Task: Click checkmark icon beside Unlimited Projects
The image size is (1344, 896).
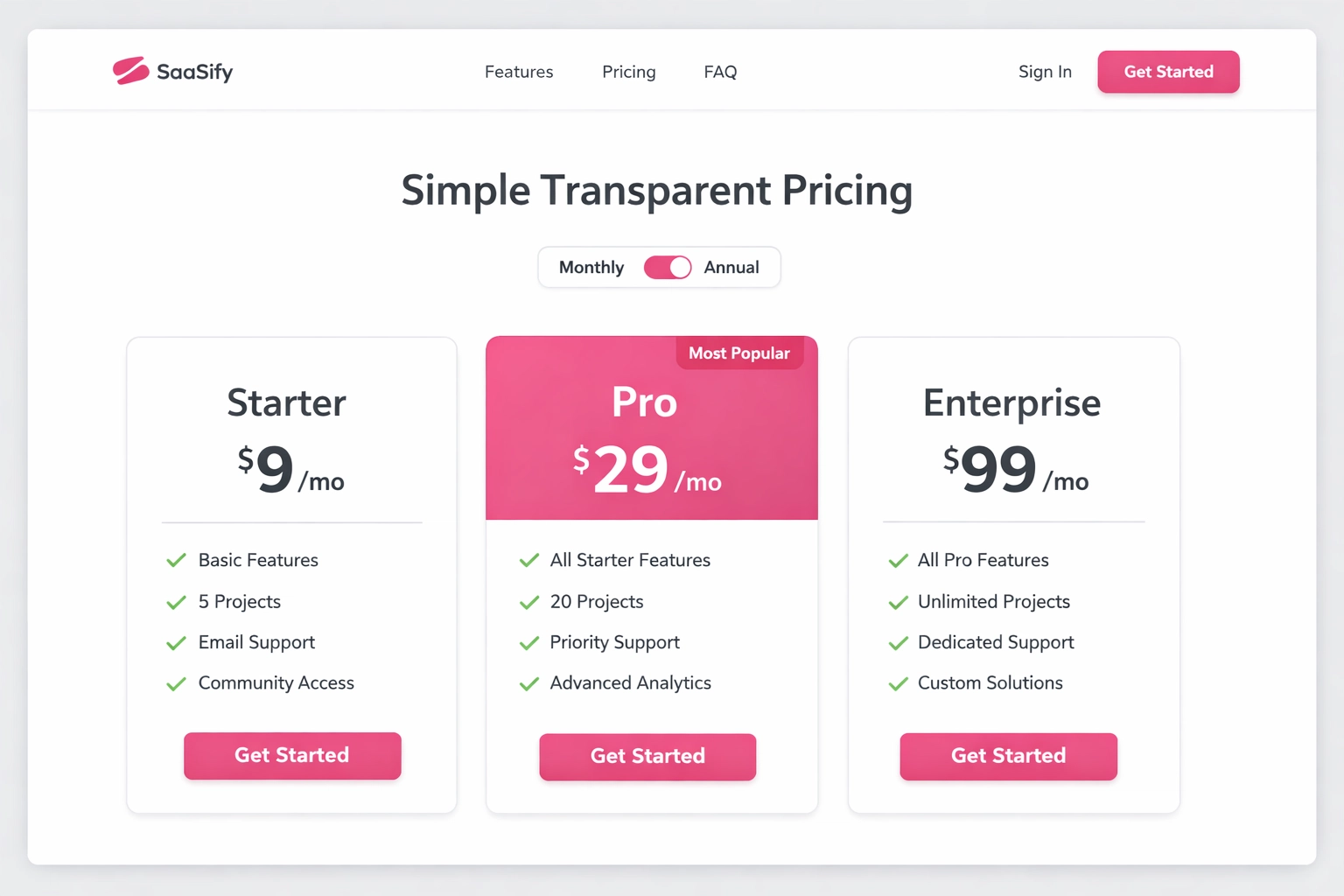Action: pos(899,602)
